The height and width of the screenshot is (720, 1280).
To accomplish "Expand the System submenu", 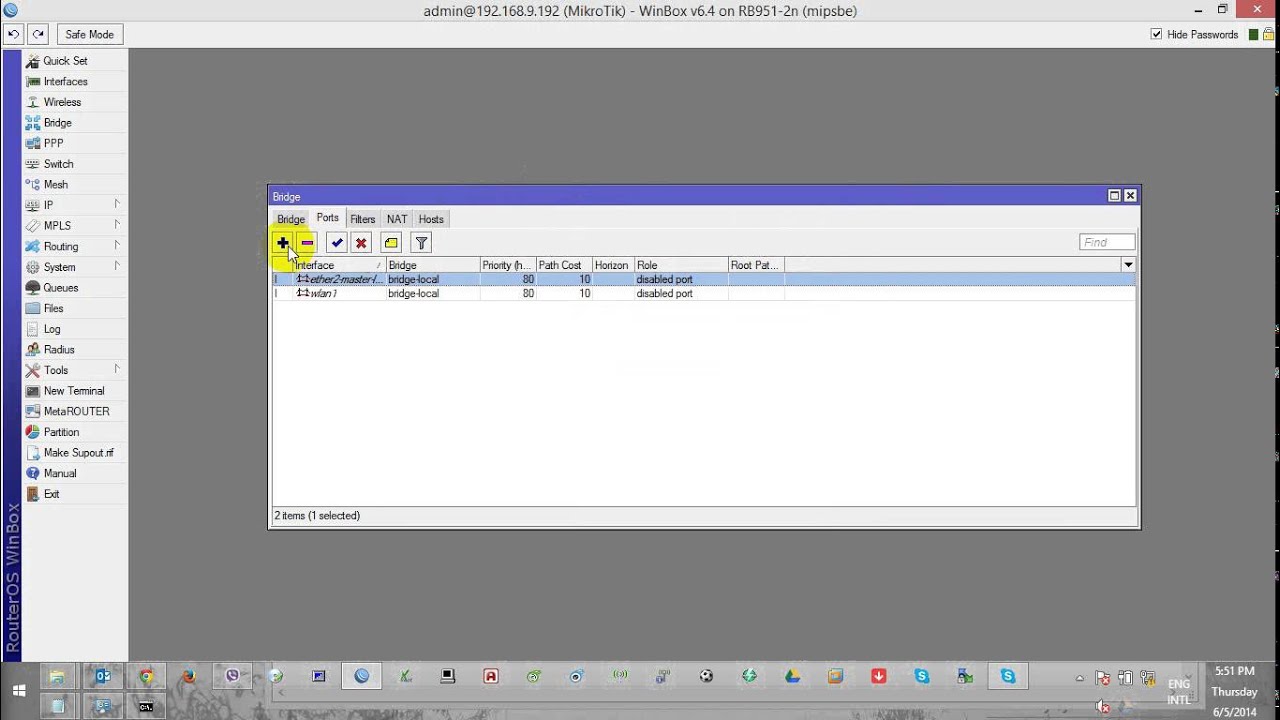I will [x=75, y=267].
